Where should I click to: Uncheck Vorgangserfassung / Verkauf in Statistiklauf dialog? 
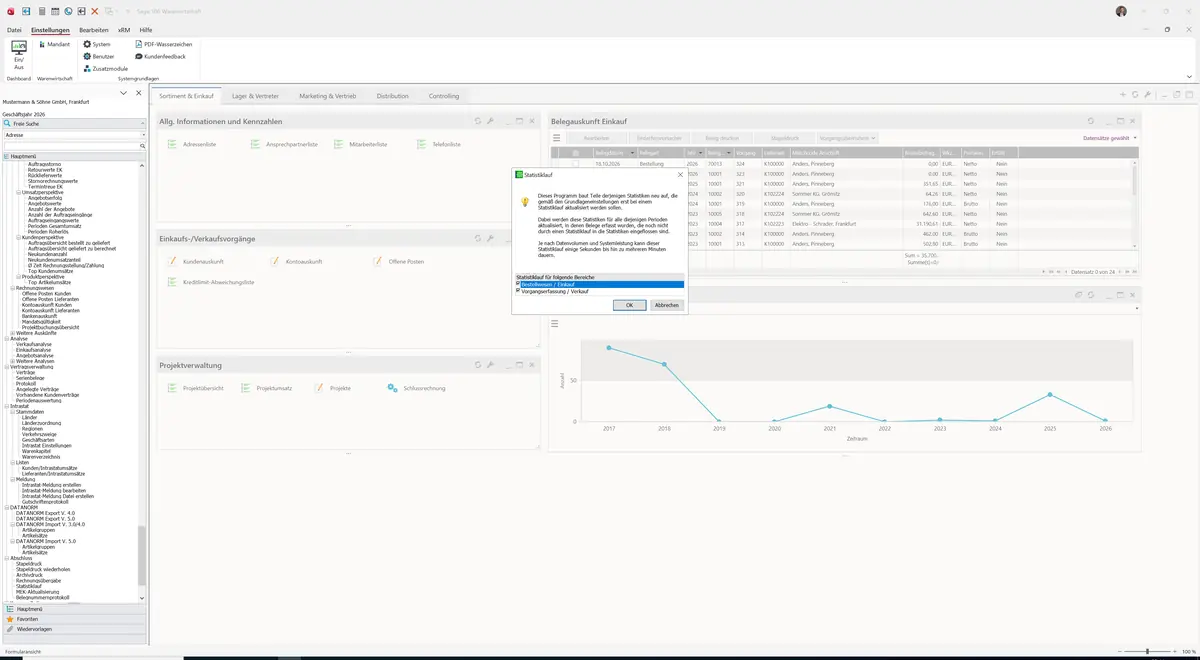[518, 291]
